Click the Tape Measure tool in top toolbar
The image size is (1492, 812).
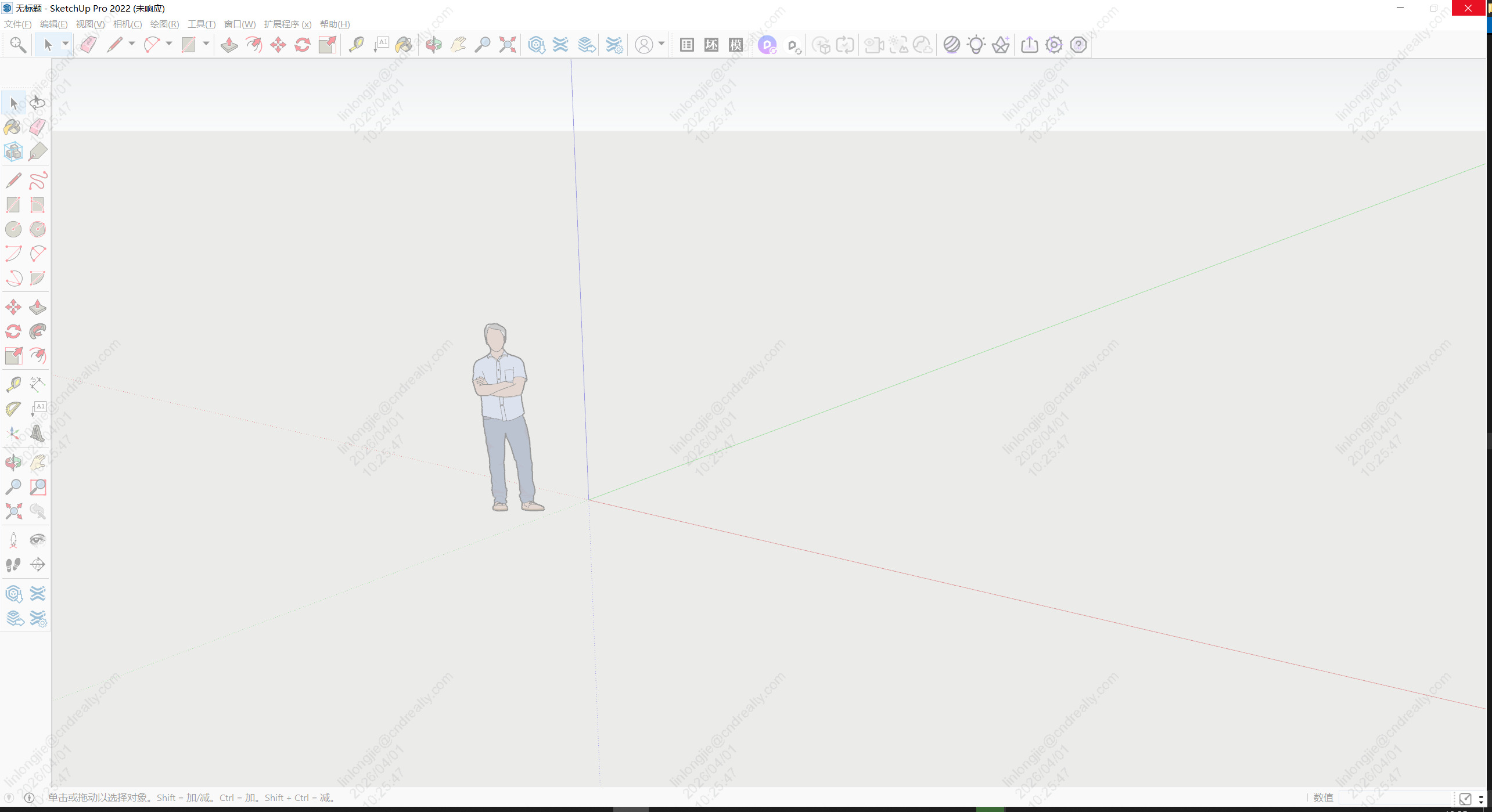tap(356, 45)
